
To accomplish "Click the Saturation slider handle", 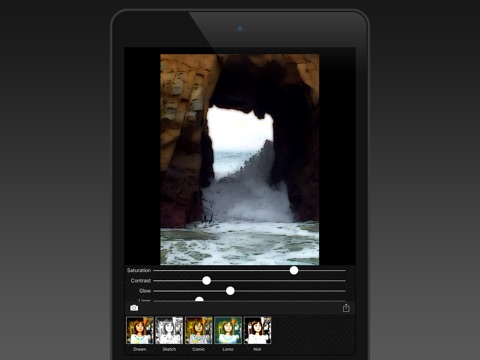I will (x=294, y=270).
